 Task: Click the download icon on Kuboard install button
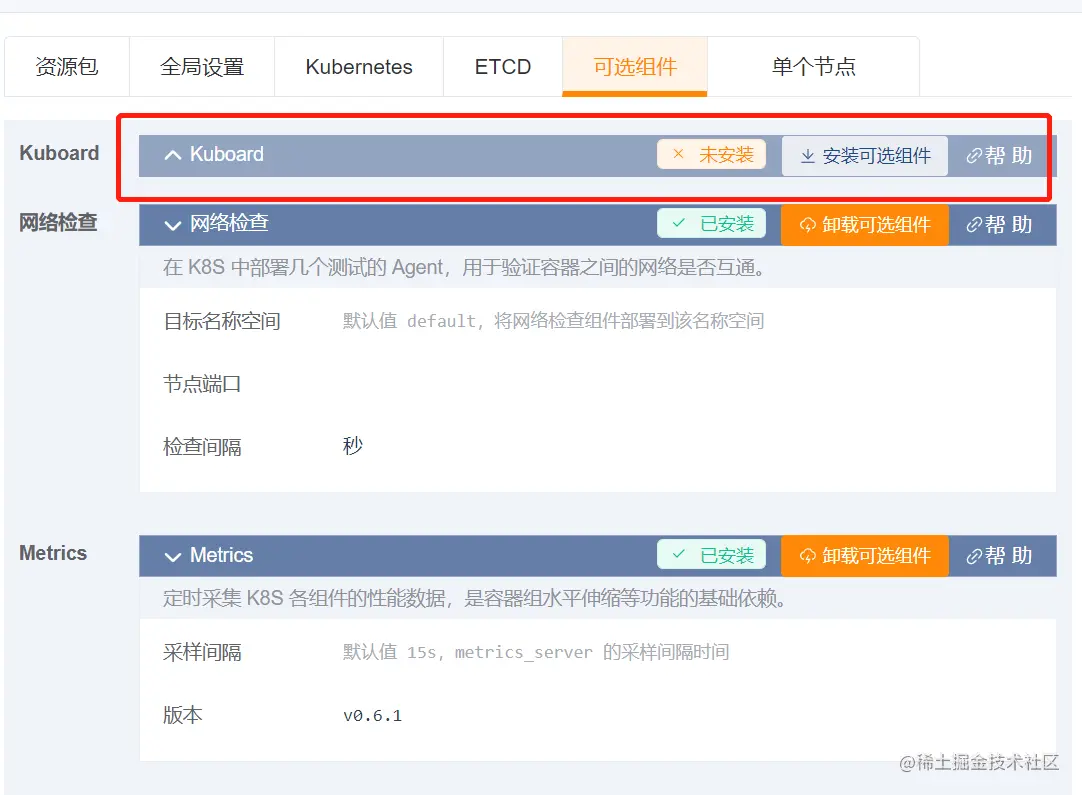point(807,157)
